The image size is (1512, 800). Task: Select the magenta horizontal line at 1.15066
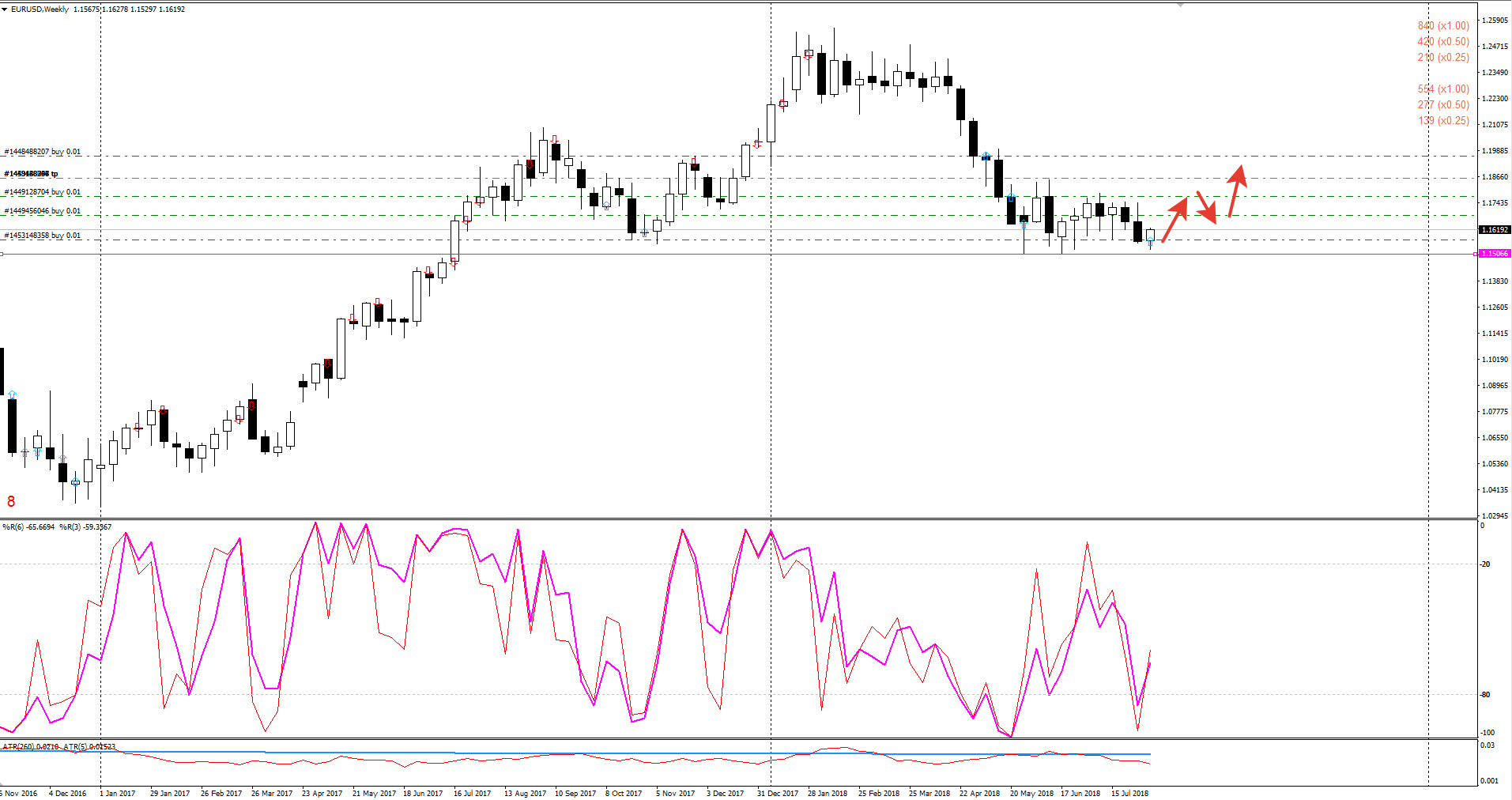pyautogui.click(x=739, y=254)
